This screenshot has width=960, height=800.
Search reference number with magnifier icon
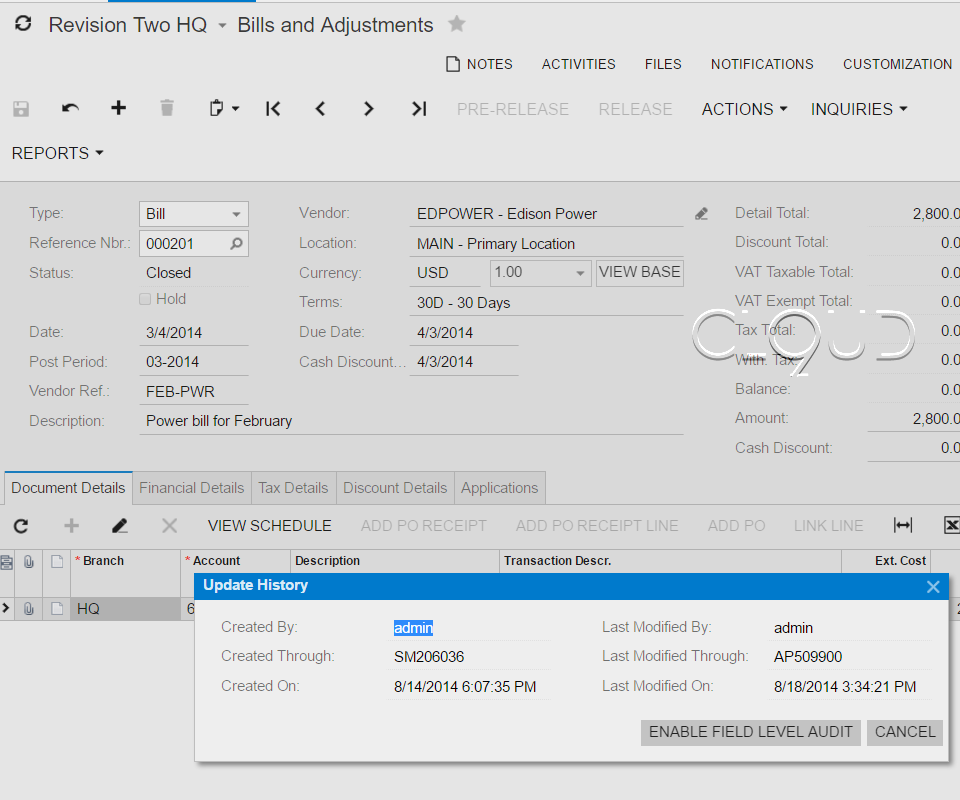point(236,244)
